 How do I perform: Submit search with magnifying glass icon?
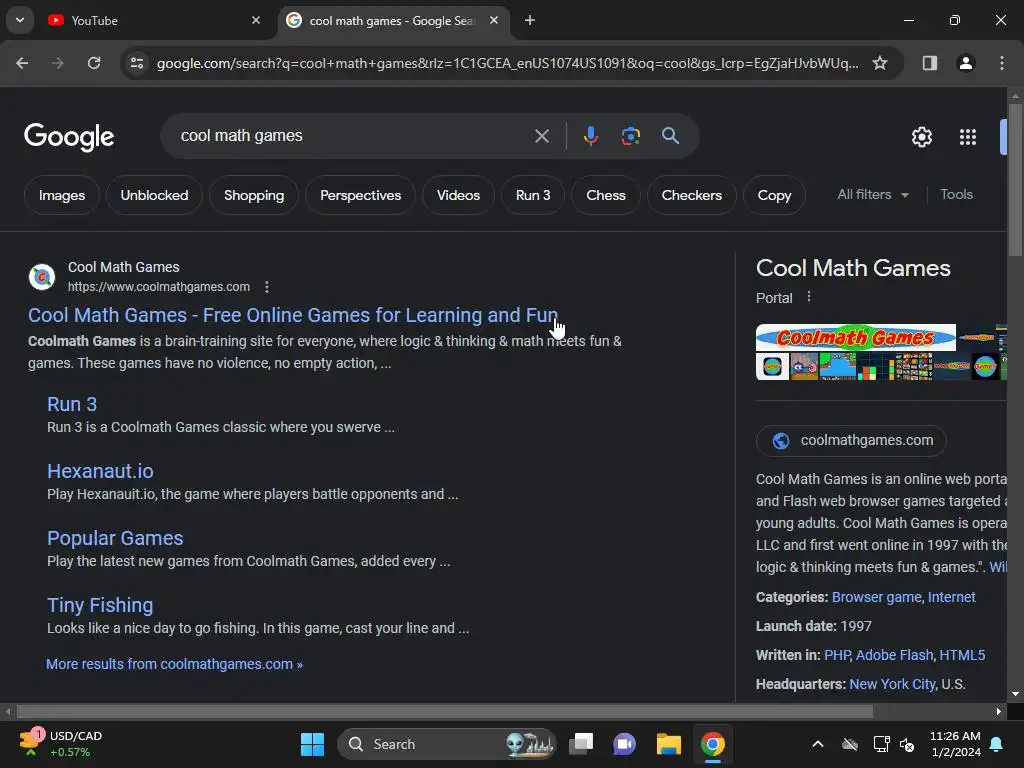(x=670, y=136)
